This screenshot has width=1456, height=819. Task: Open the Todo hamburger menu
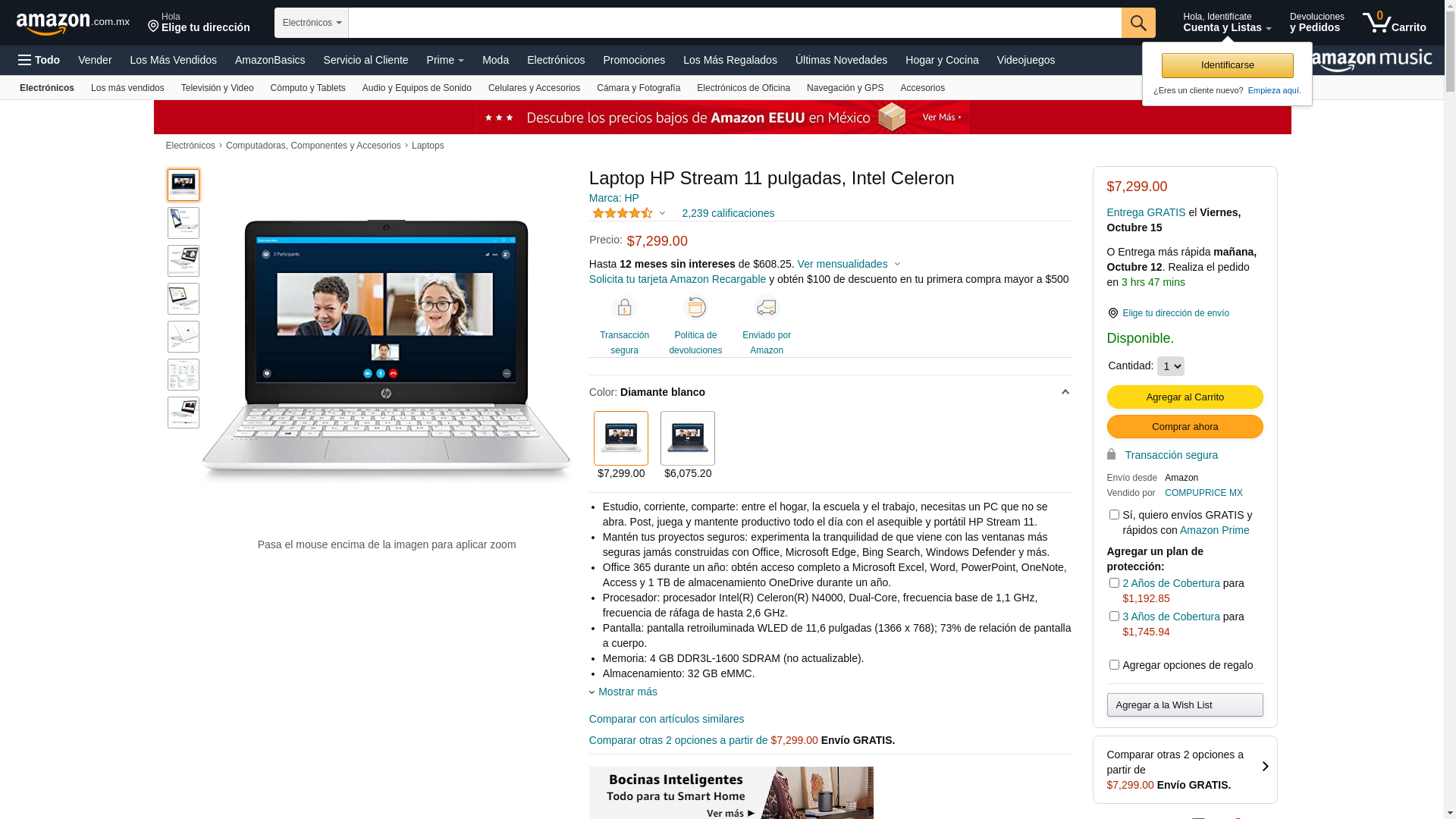pos(39,60)
